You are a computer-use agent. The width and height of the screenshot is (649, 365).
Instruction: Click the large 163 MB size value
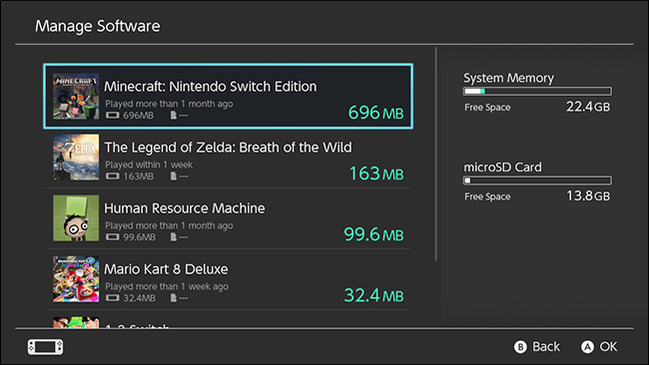pos(377,173)
